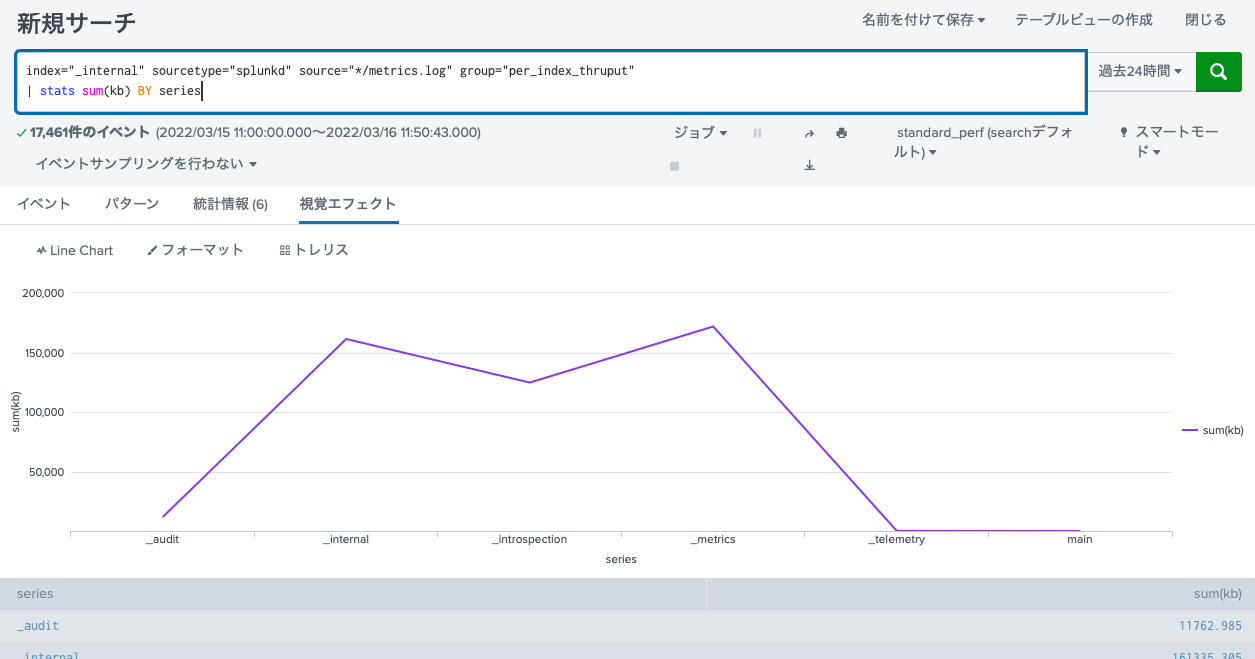Open the トレリス trellis layout options
1255x659 pixels.
pos(315,250)
